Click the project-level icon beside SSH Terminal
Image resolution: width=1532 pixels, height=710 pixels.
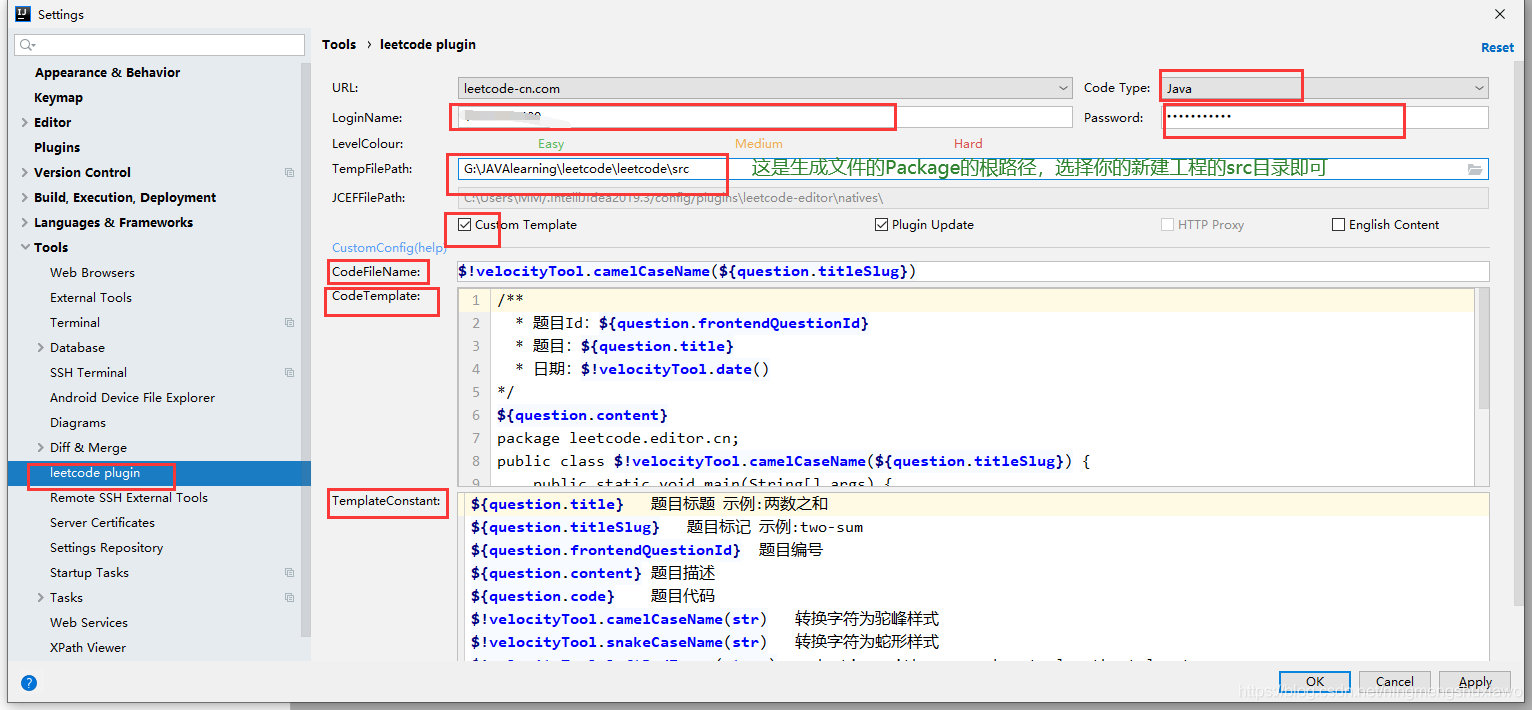point(289,373)
